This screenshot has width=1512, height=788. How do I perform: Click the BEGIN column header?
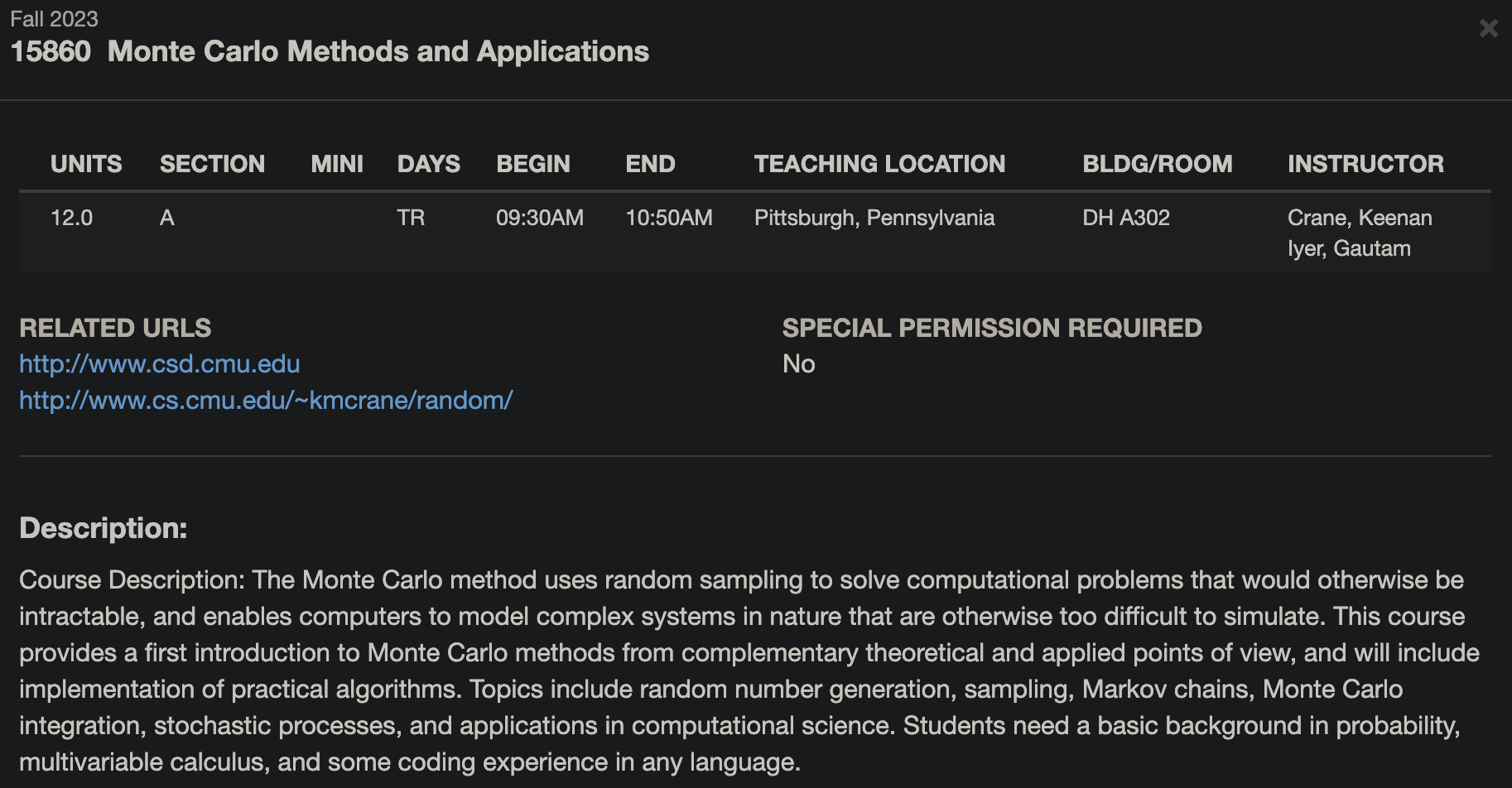pyautogui.click(x=533, y=164)
